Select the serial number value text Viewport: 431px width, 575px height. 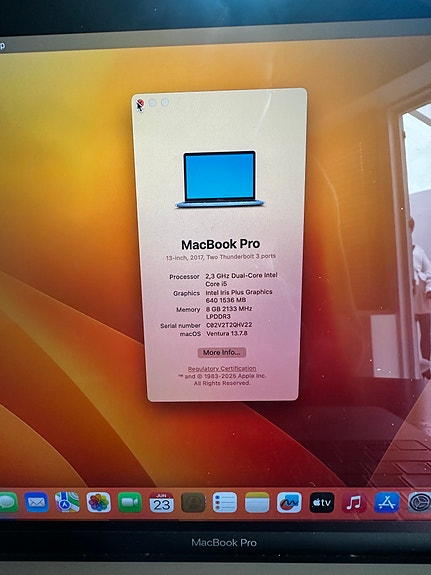coord(229,325)
